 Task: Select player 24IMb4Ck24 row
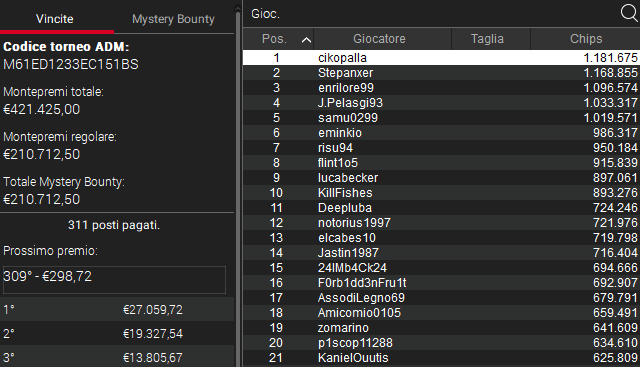click(x=441, y=268)
